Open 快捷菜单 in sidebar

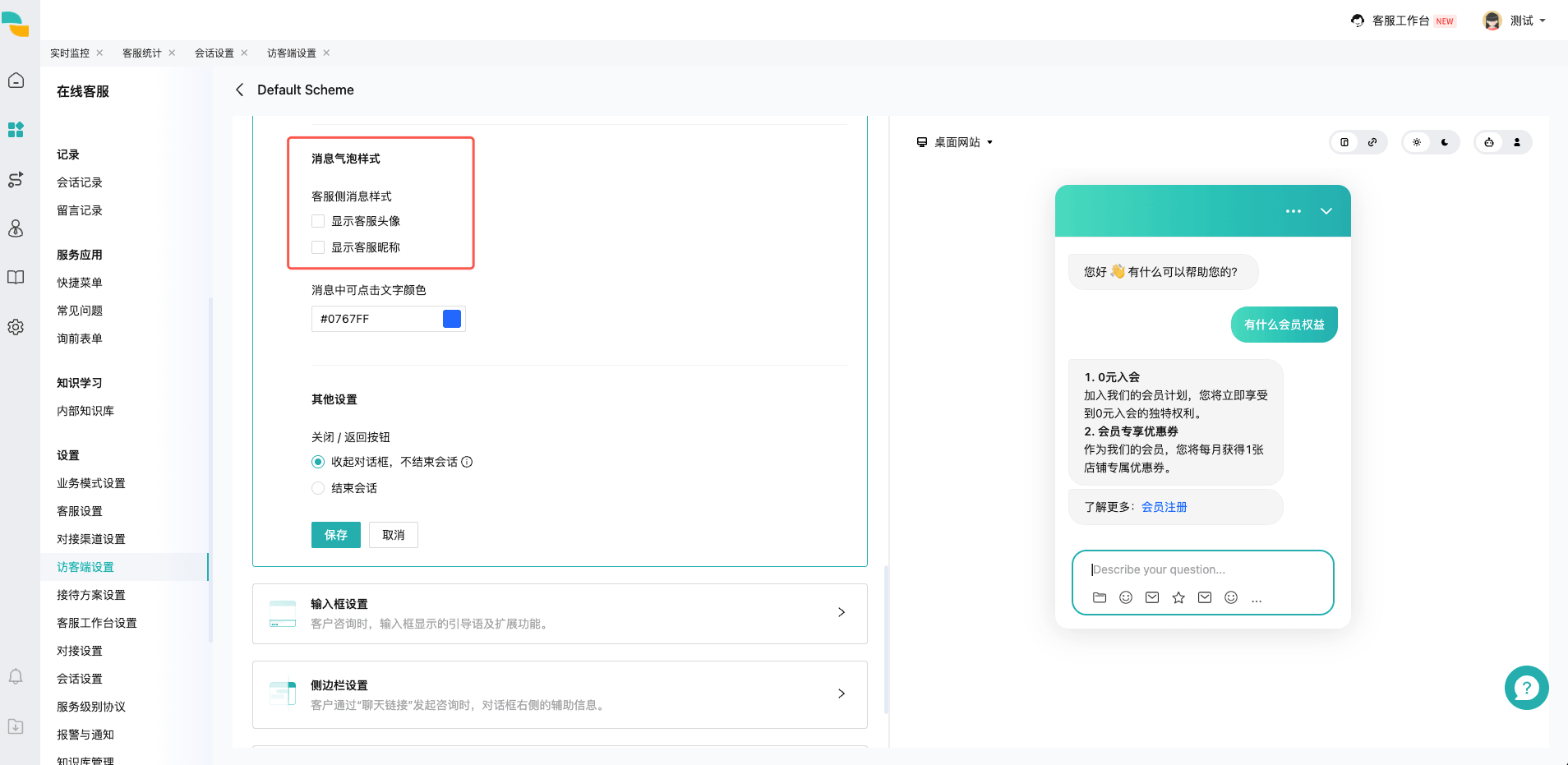pos(80,283)
